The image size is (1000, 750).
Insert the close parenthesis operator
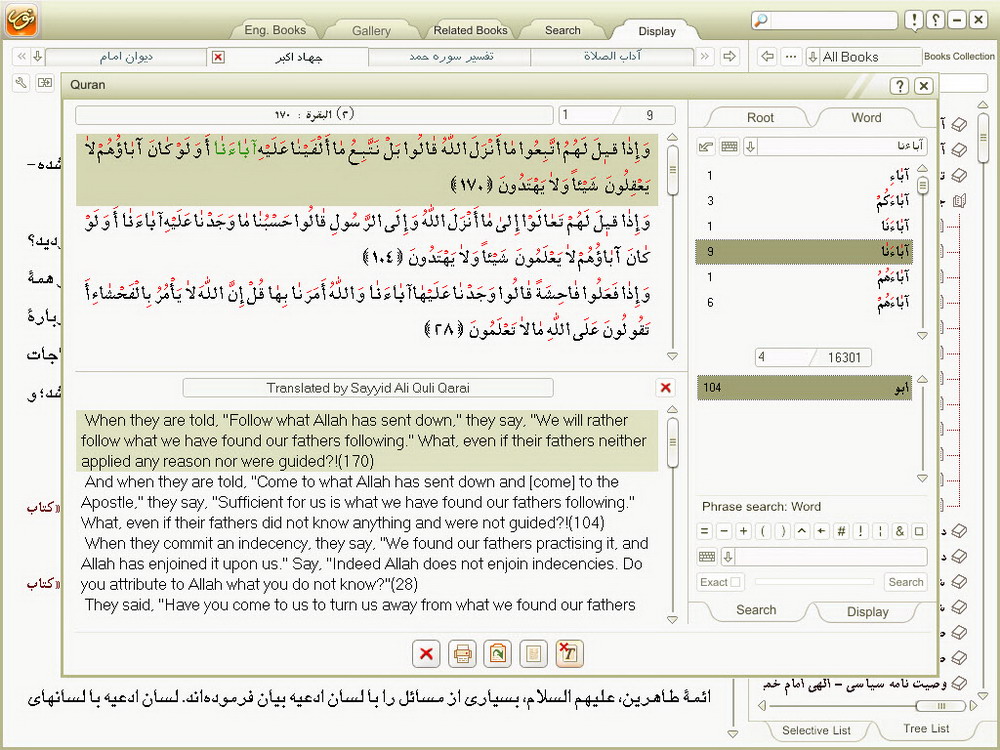(x=783, y=531)
